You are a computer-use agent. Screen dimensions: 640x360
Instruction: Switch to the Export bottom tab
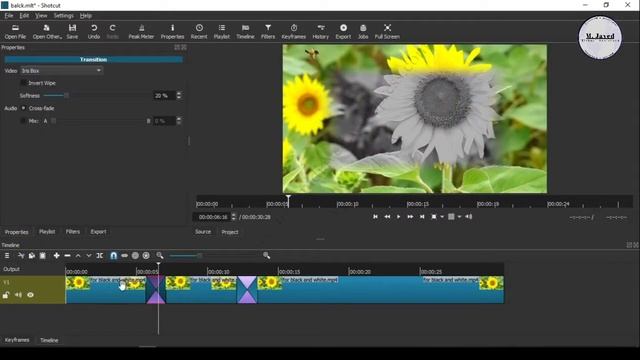point(98,231)
